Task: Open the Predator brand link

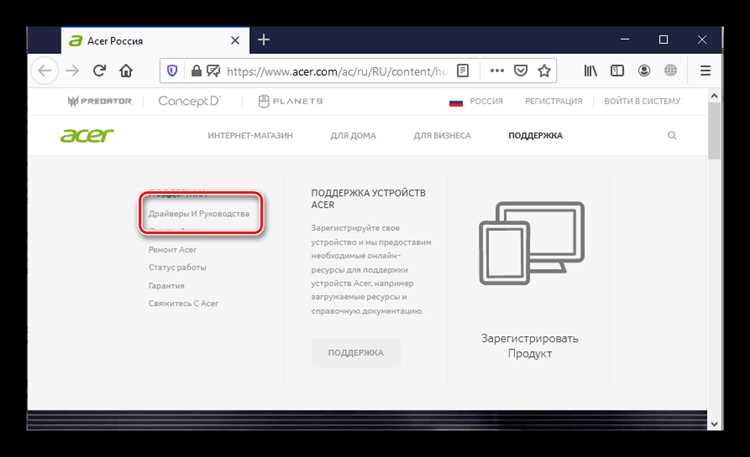Action: (x=99, y=101)
